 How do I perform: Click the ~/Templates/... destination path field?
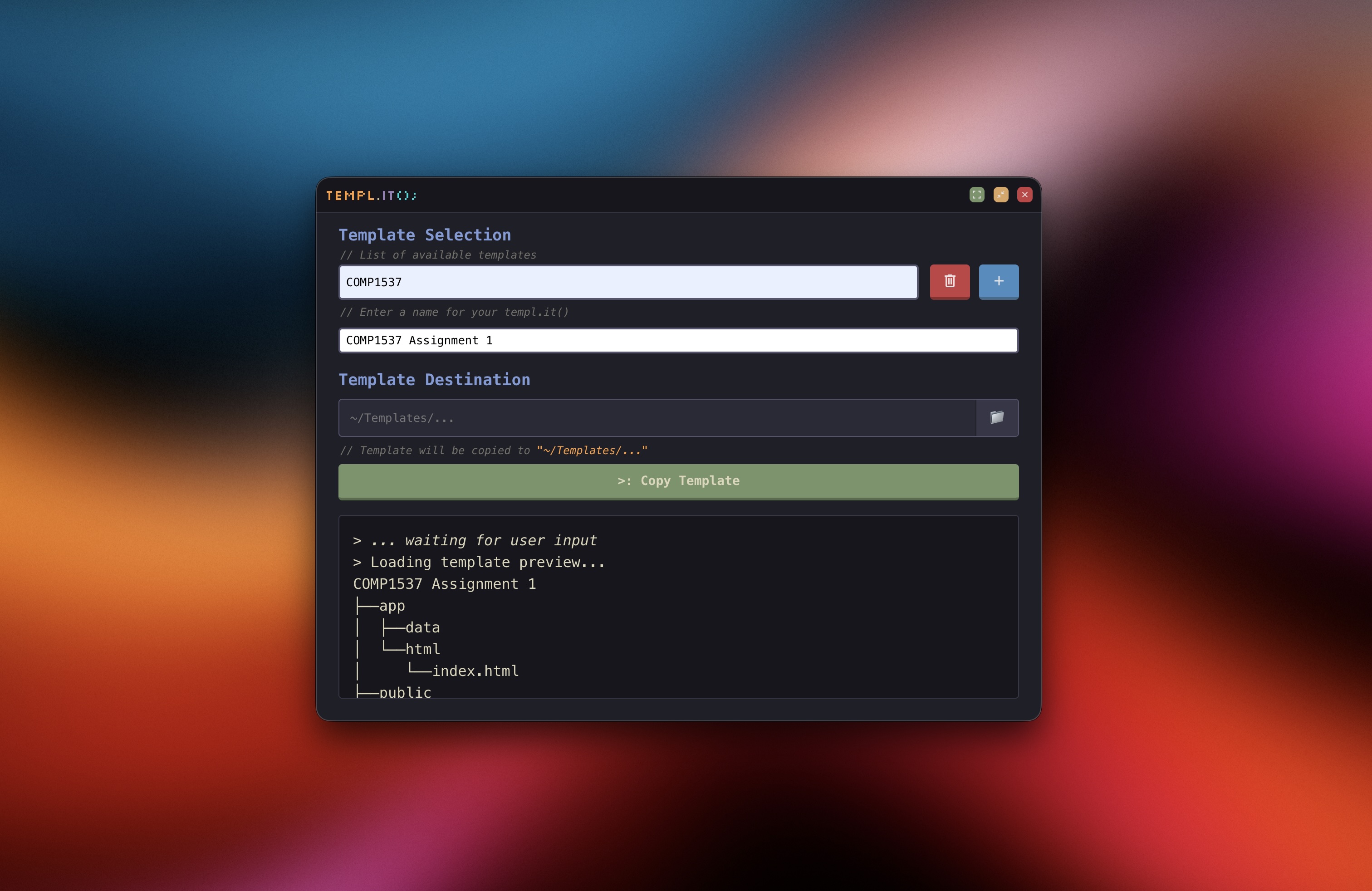click(x=657, y=418)
